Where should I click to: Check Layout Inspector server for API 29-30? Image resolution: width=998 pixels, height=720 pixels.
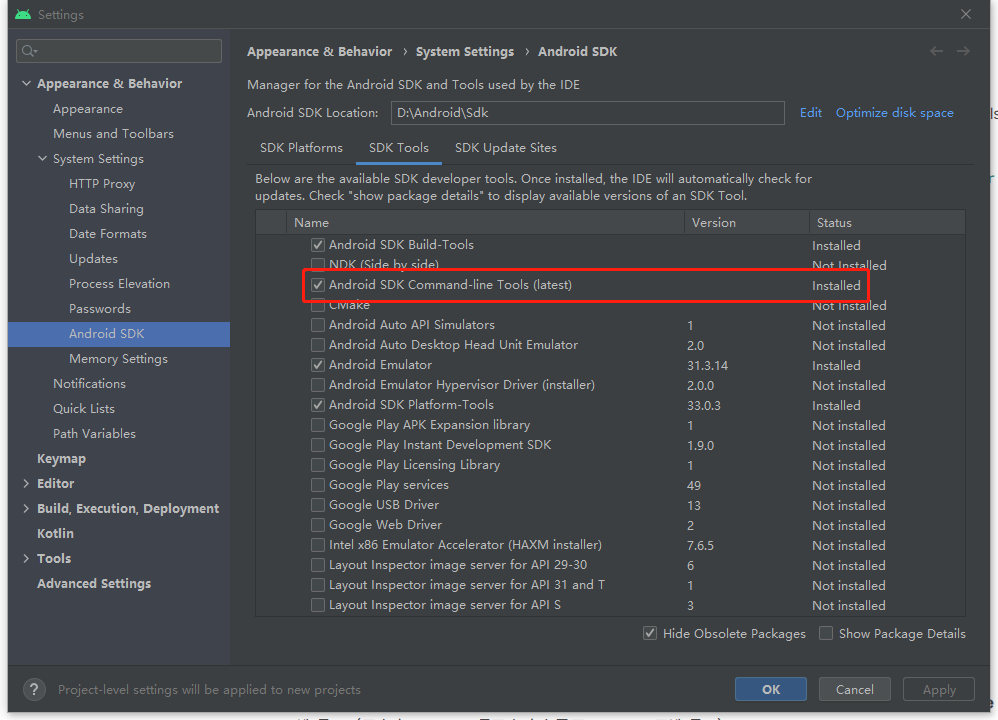click(x=318, y=565)
